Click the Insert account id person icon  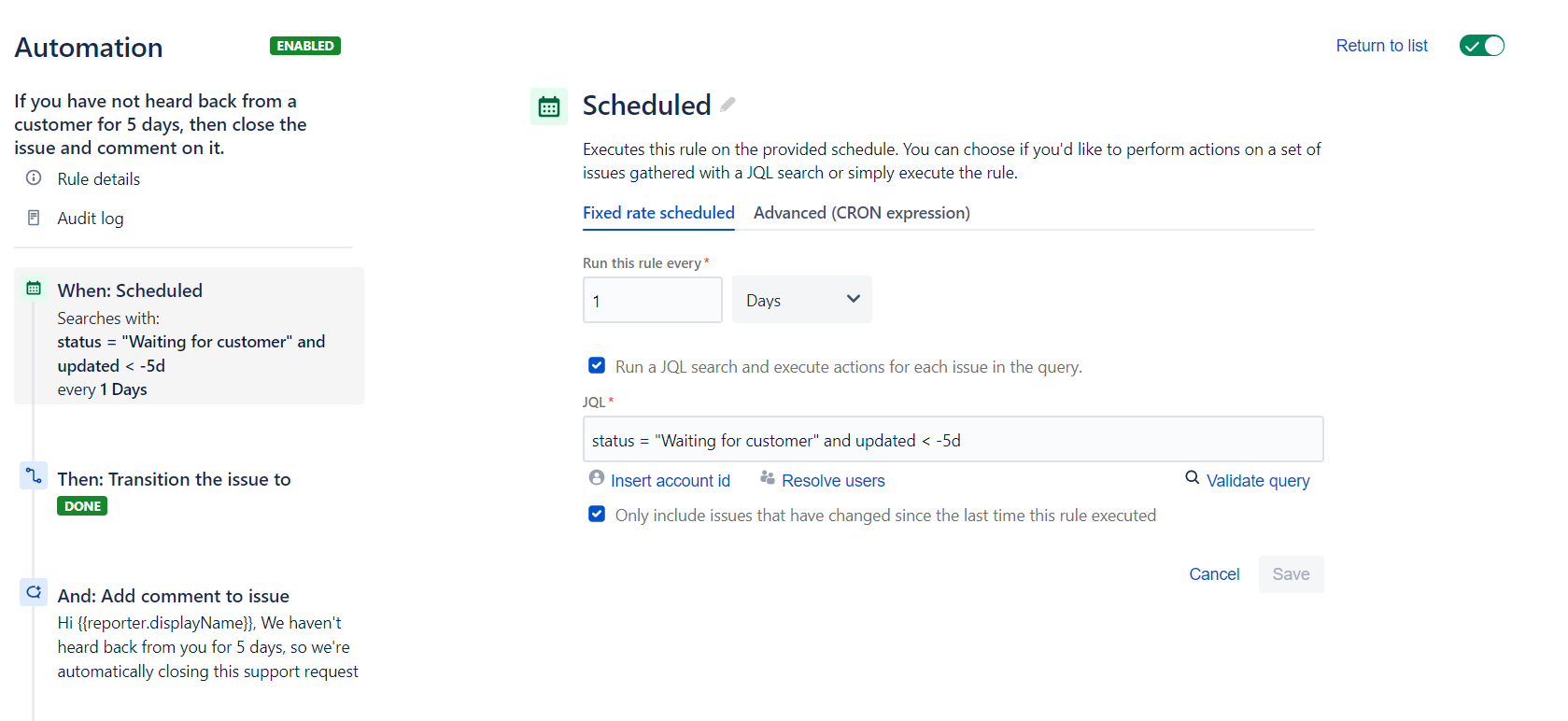tap(597, 477)
